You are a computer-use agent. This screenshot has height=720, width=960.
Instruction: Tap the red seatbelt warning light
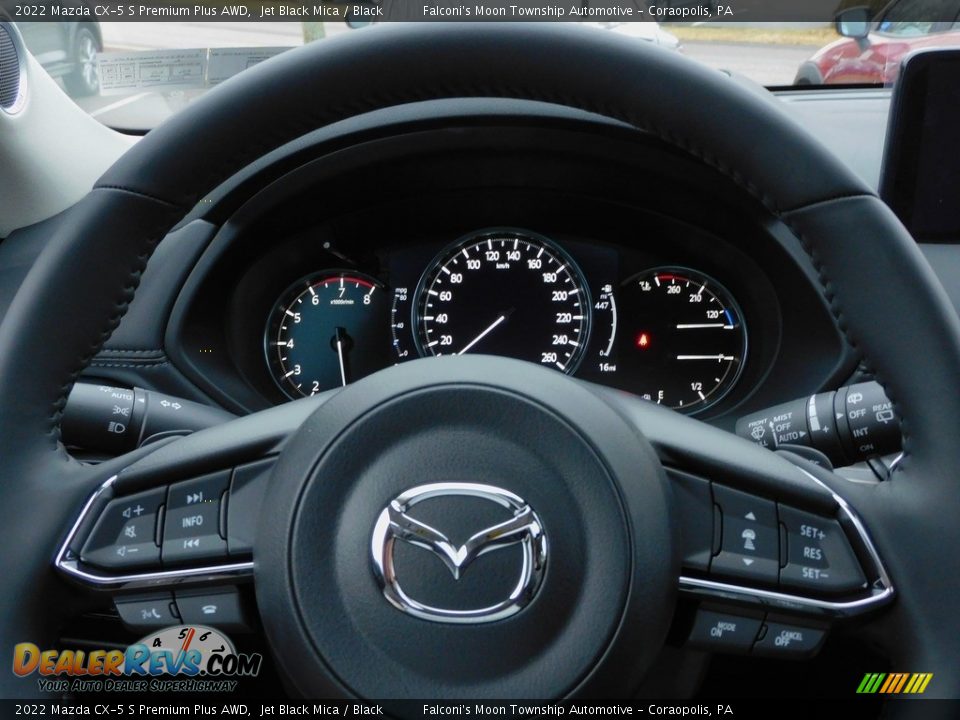[x=642, y=340]
